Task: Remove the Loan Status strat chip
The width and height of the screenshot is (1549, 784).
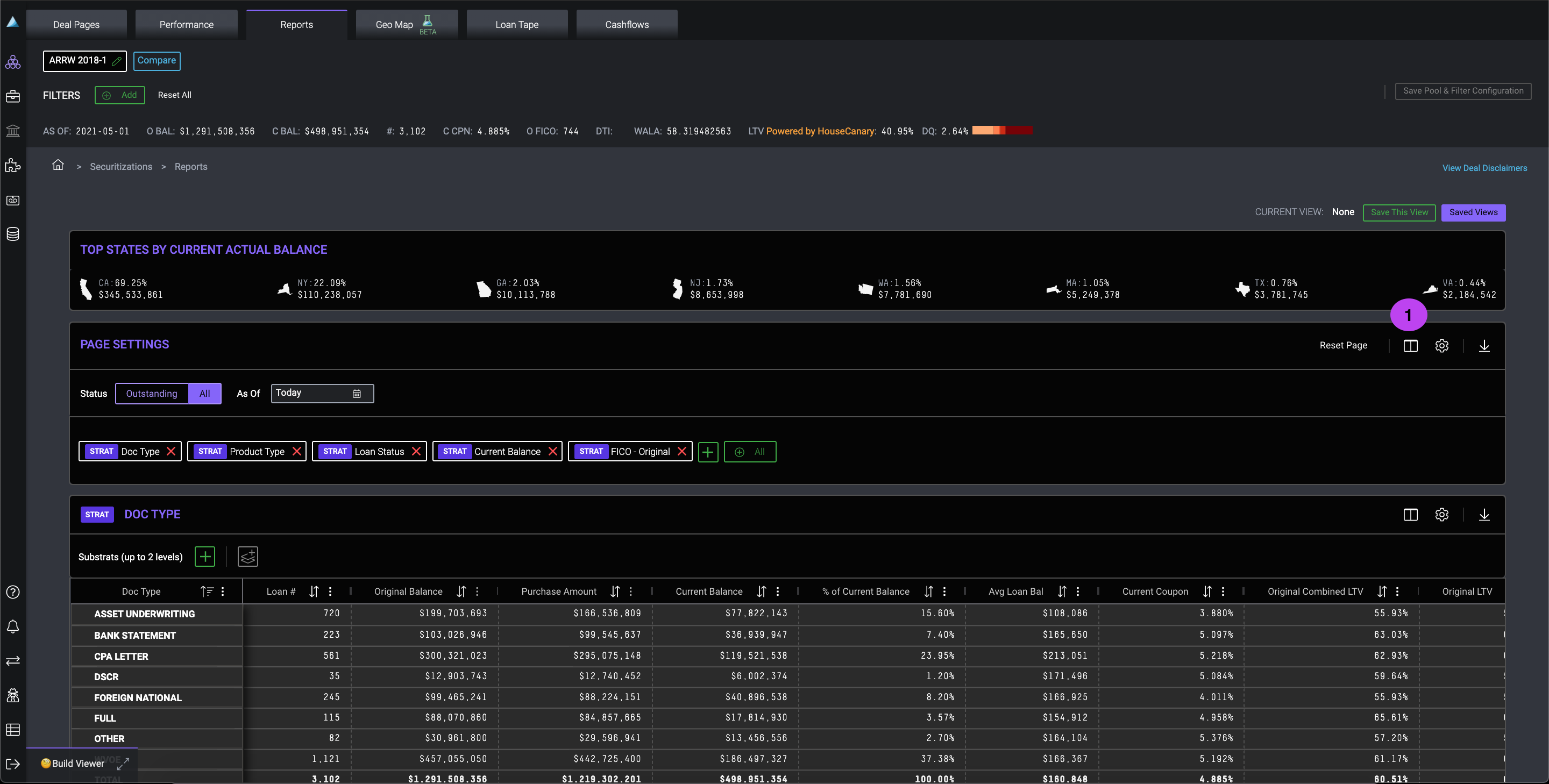Action: coord(416,452)
